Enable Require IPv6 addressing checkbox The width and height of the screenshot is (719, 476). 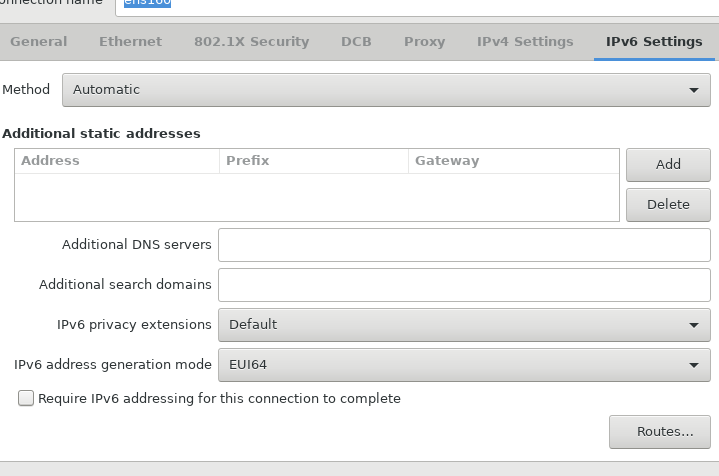click(26, 398)
